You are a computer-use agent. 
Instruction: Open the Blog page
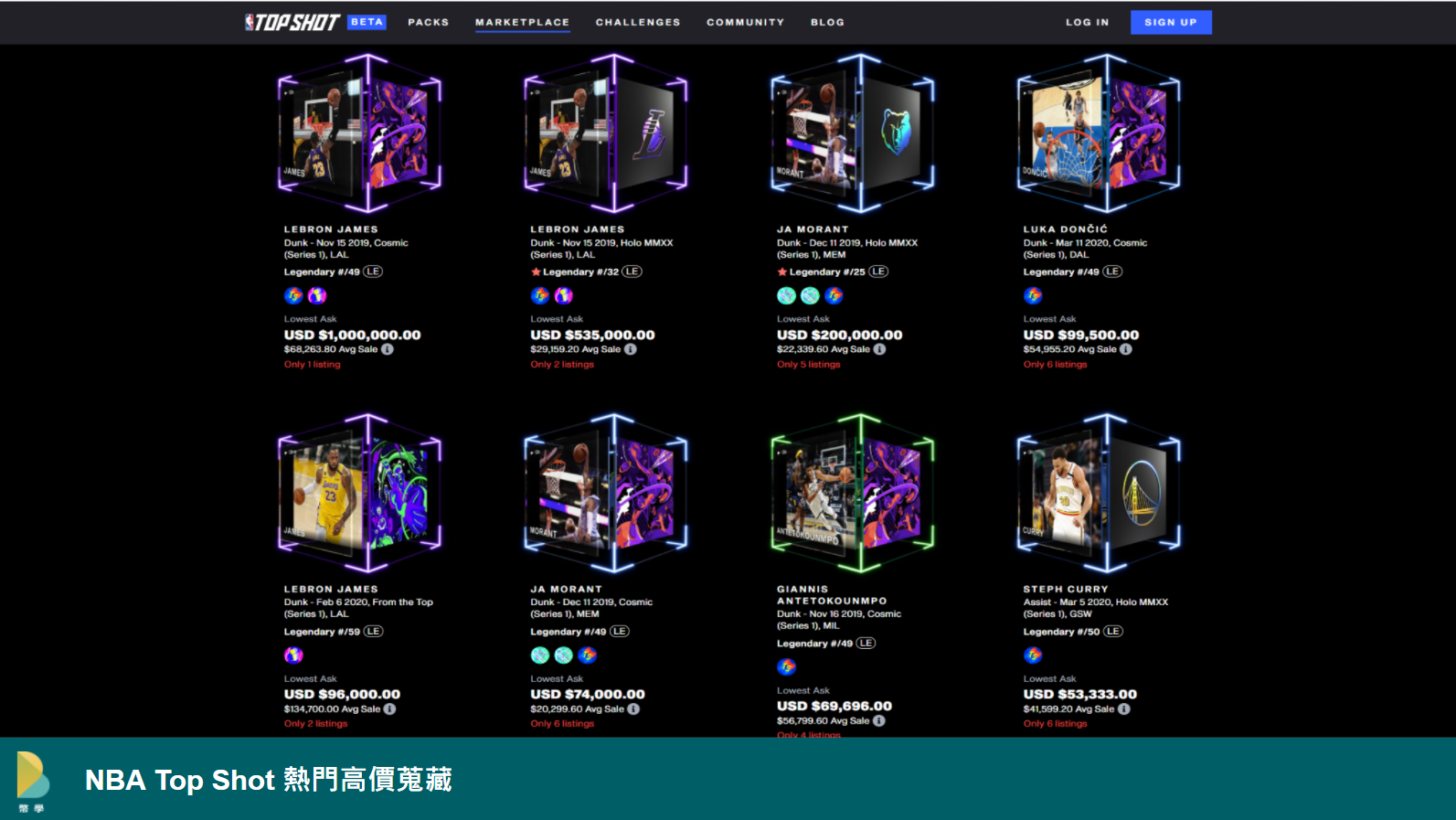(827, 22)
